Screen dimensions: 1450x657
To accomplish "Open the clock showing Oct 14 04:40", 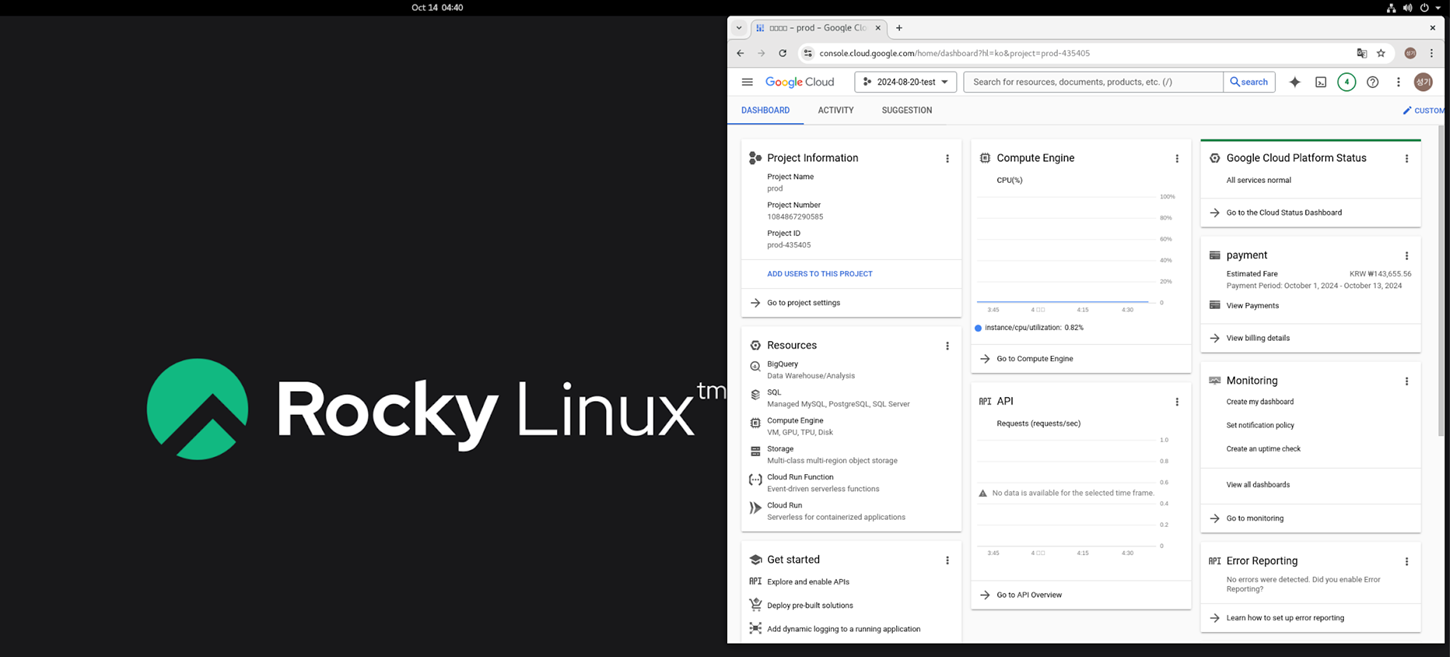I will (x=437, y=7).
